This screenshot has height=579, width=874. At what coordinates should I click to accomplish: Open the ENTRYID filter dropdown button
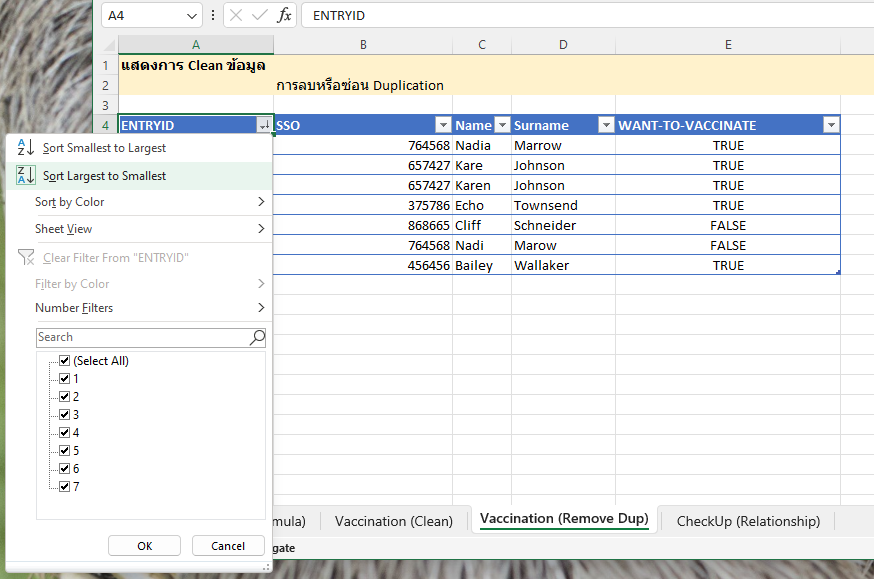[264, 125]
